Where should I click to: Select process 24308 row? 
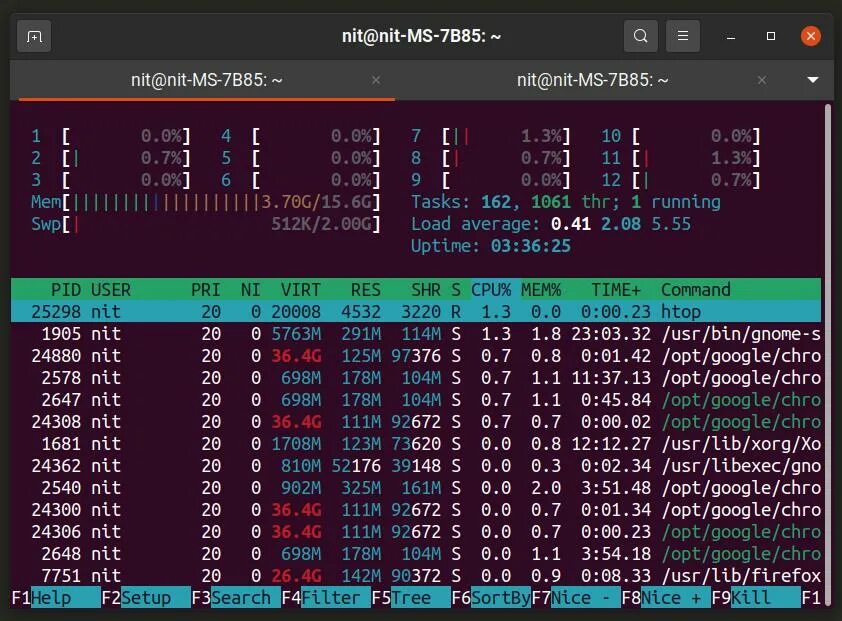coord(416,422)
